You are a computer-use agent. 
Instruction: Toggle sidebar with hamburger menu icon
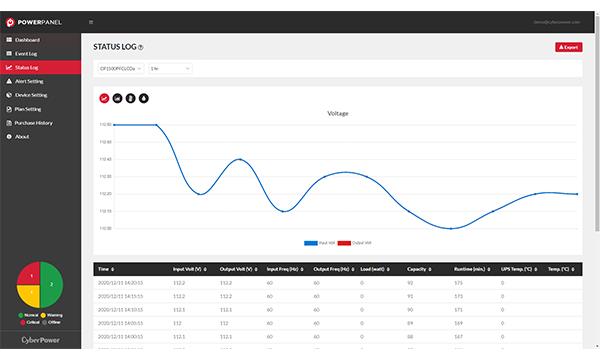[x=91, y=22]
